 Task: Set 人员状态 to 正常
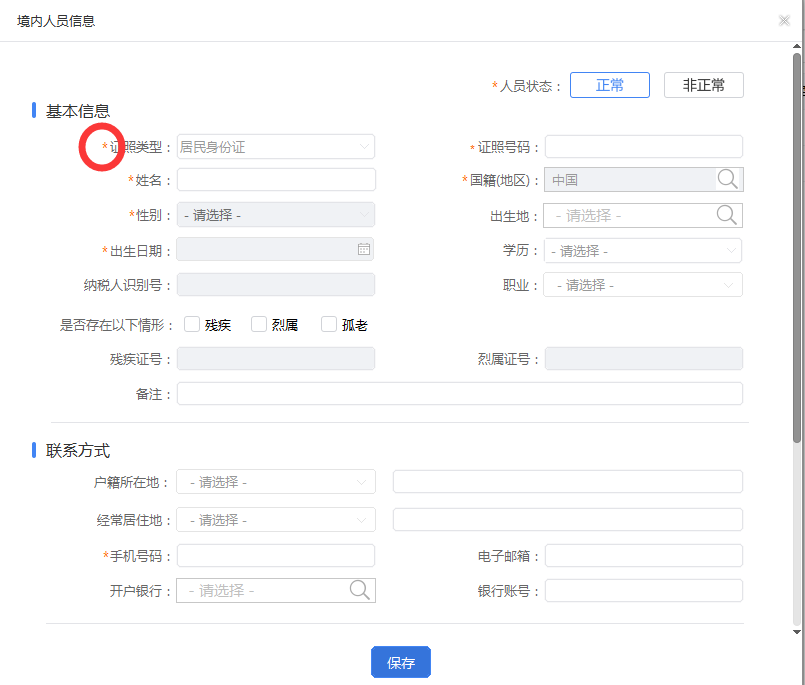pyautogui.click(x=610, y=85)
